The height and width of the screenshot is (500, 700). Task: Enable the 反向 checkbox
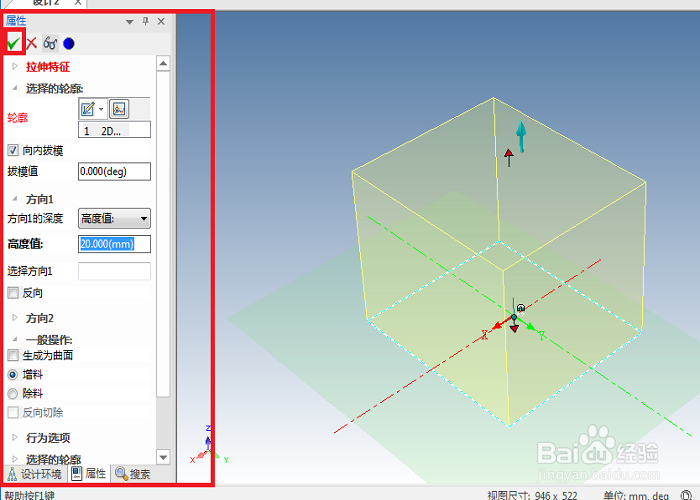coord(13,293)
